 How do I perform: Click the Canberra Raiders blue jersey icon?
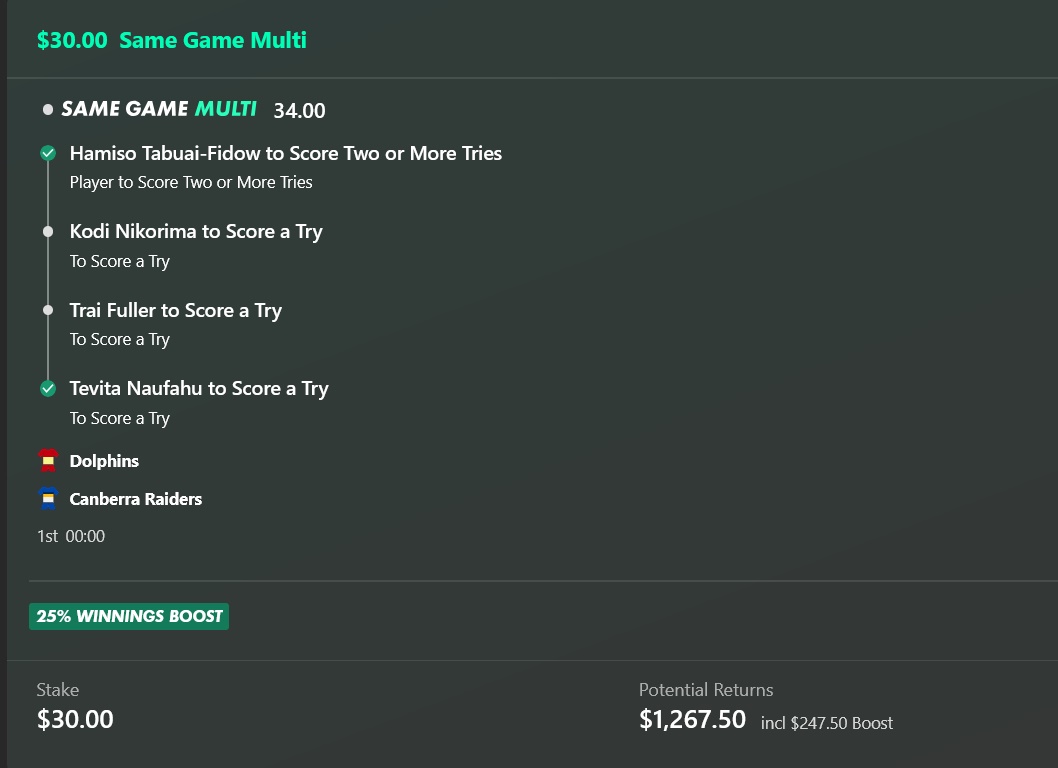(x=48, y=499)
